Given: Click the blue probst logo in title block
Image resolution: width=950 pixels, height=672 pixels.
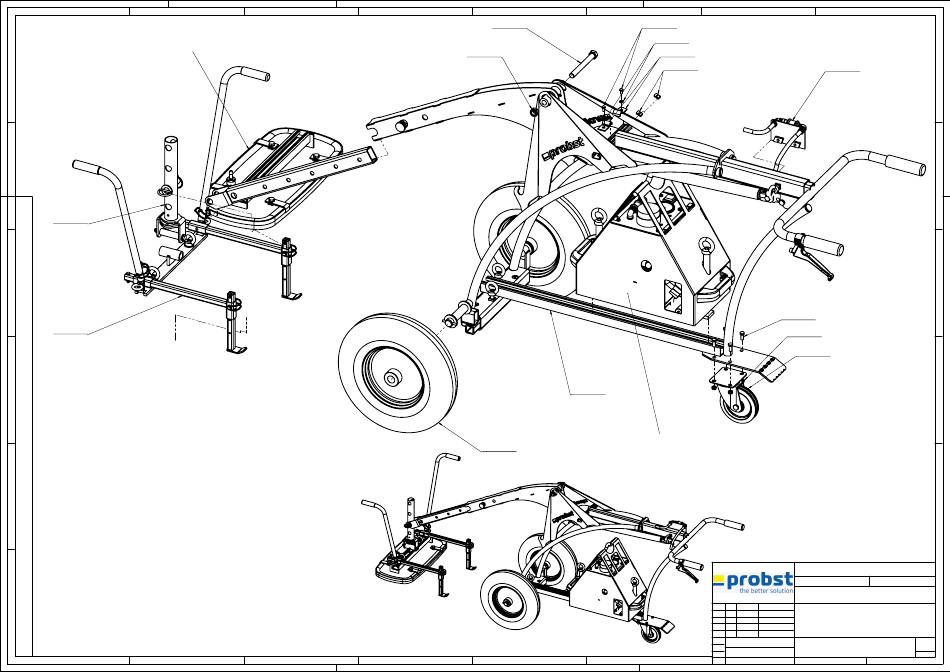Looking at the screenshot, I should [x=753, y=582].
